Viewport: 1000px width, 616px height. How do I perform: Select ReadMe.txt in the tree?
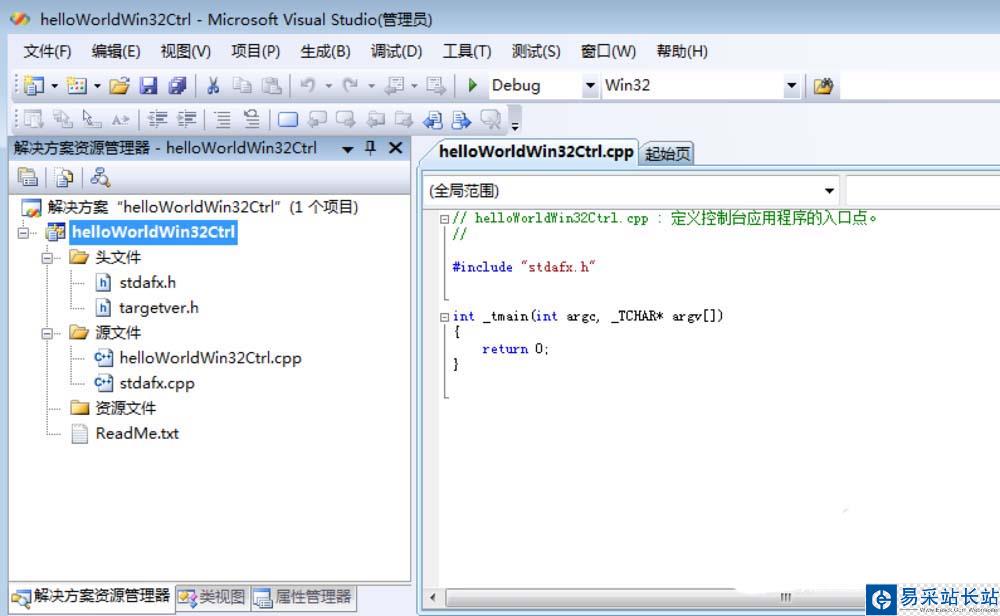pyautogui.click(x=136, y=434)
